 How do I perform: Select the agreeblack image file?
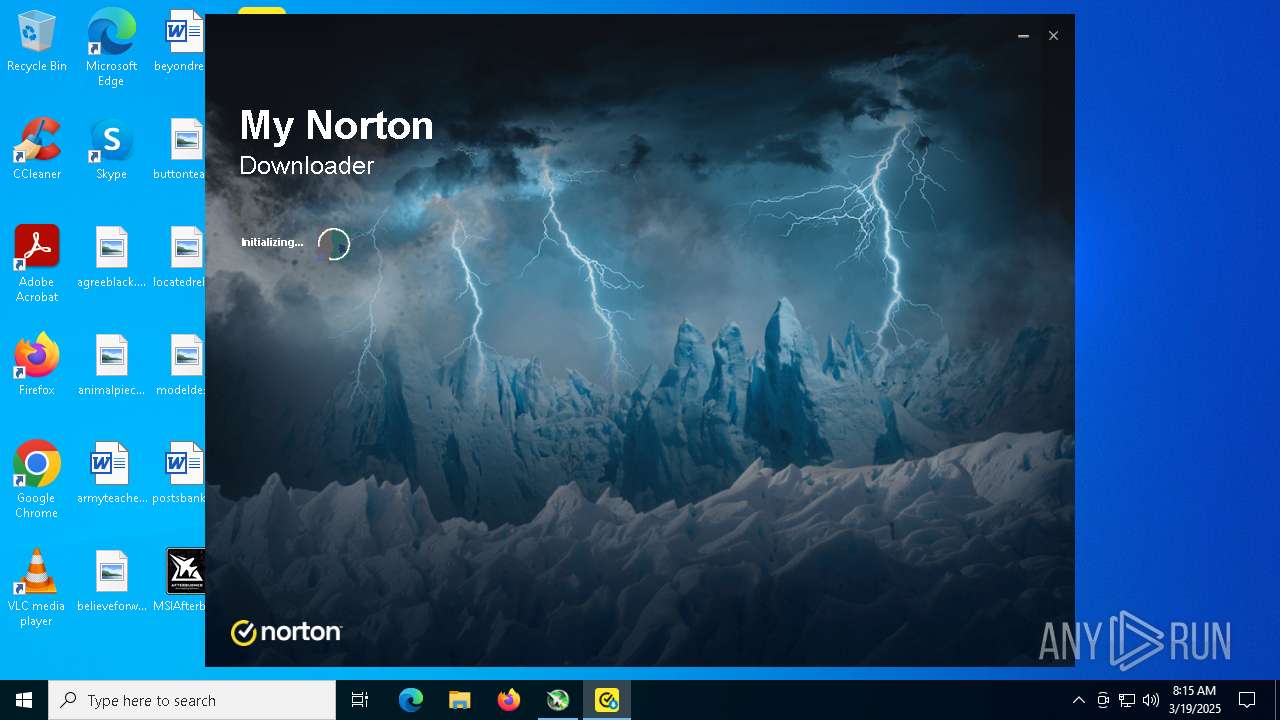111,257
